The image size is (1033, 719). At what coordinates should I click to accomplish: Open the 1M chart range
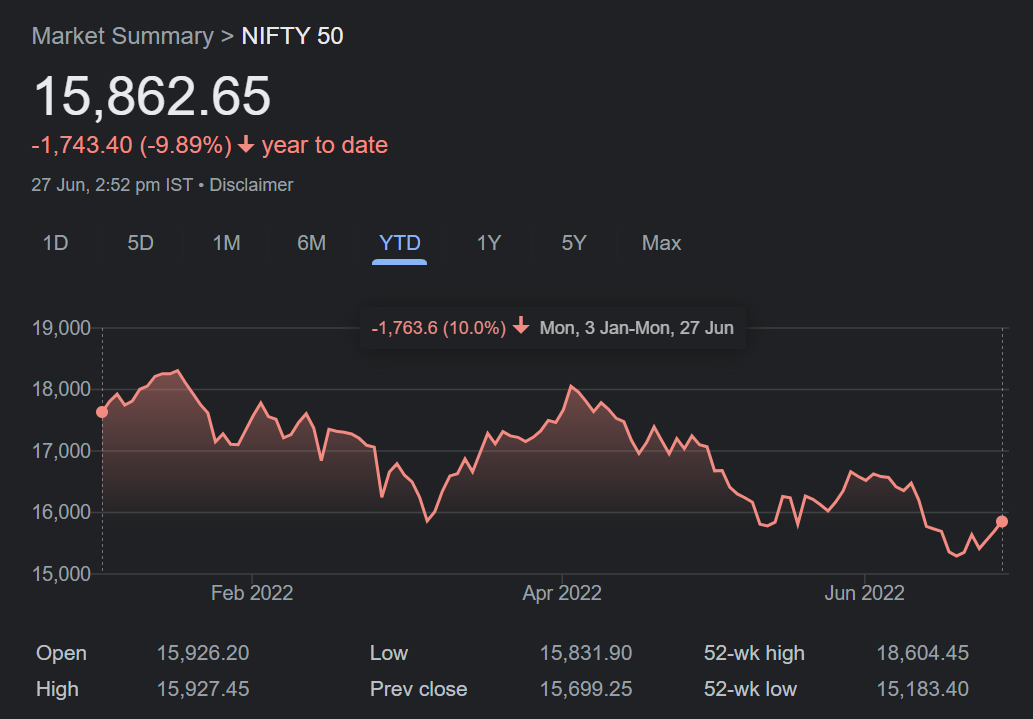tap(226, 243)
